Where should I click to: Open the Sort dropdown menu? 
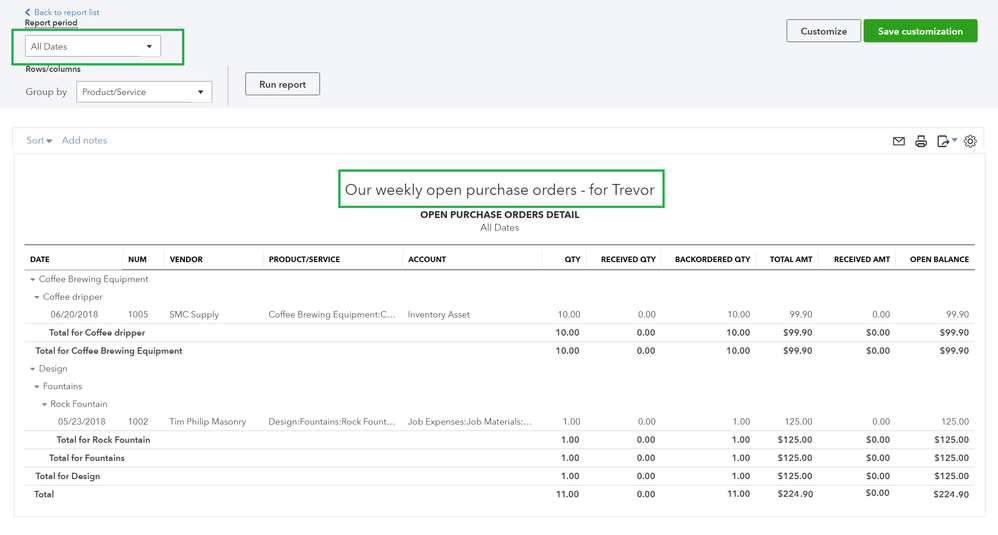pyautogui.click(x=39, y=141)
